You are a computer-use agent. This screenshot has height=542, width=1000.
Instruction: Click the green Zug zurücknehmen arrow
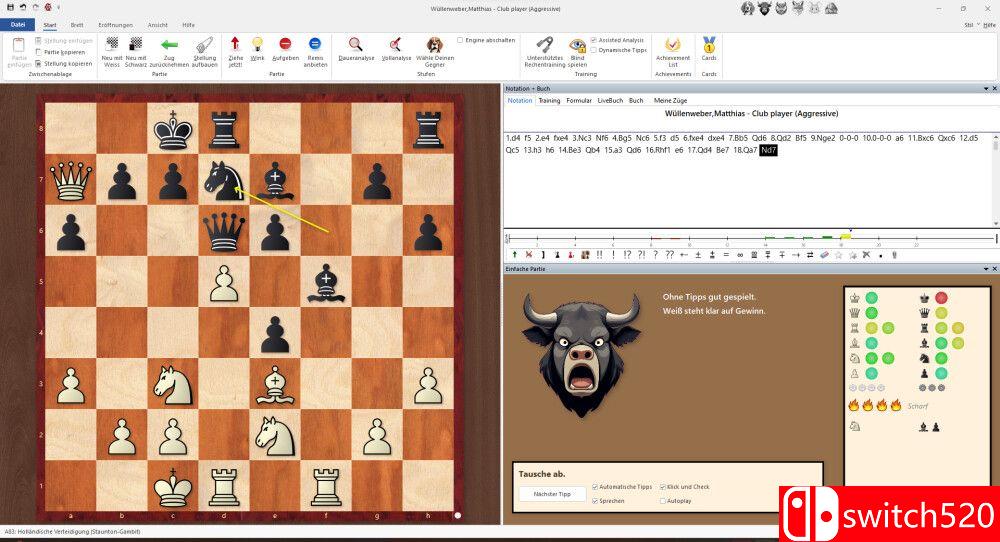(x=169, y=45)
